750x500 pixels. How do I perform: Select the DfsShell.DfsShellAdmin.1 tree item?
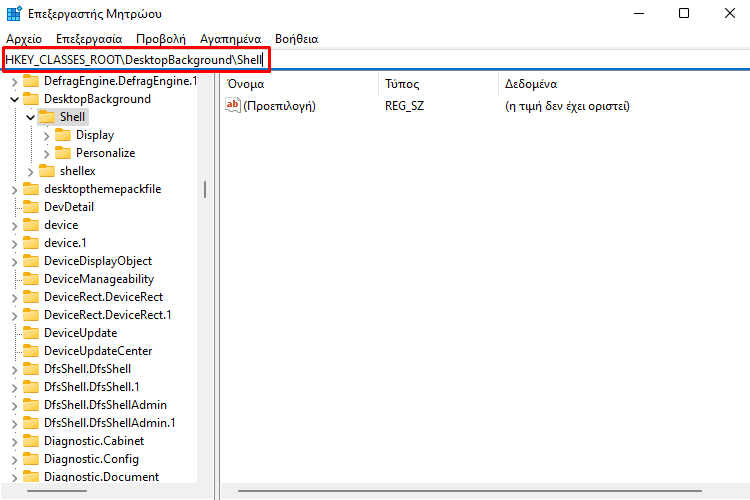tap(110, 423)
